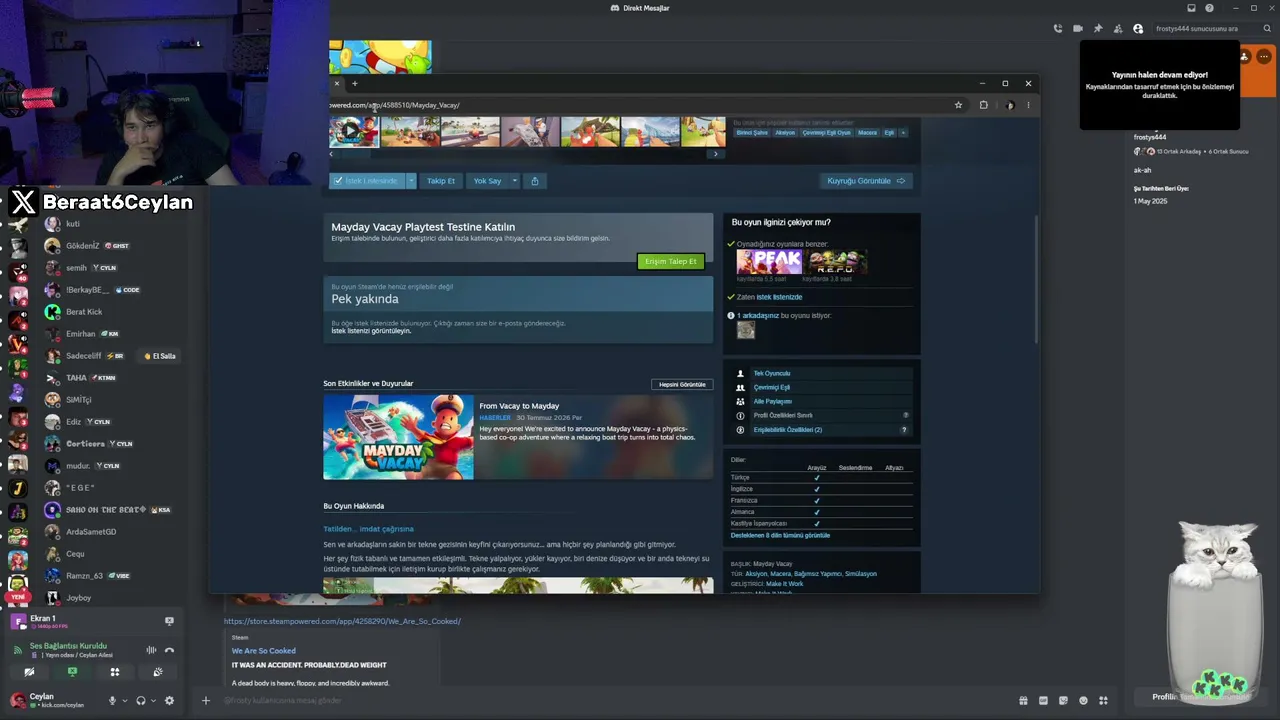The height and width of the screenshot is (720, 1280).
Task: Open the mutual friend avatar on Steam
Action: click(746, 331)
